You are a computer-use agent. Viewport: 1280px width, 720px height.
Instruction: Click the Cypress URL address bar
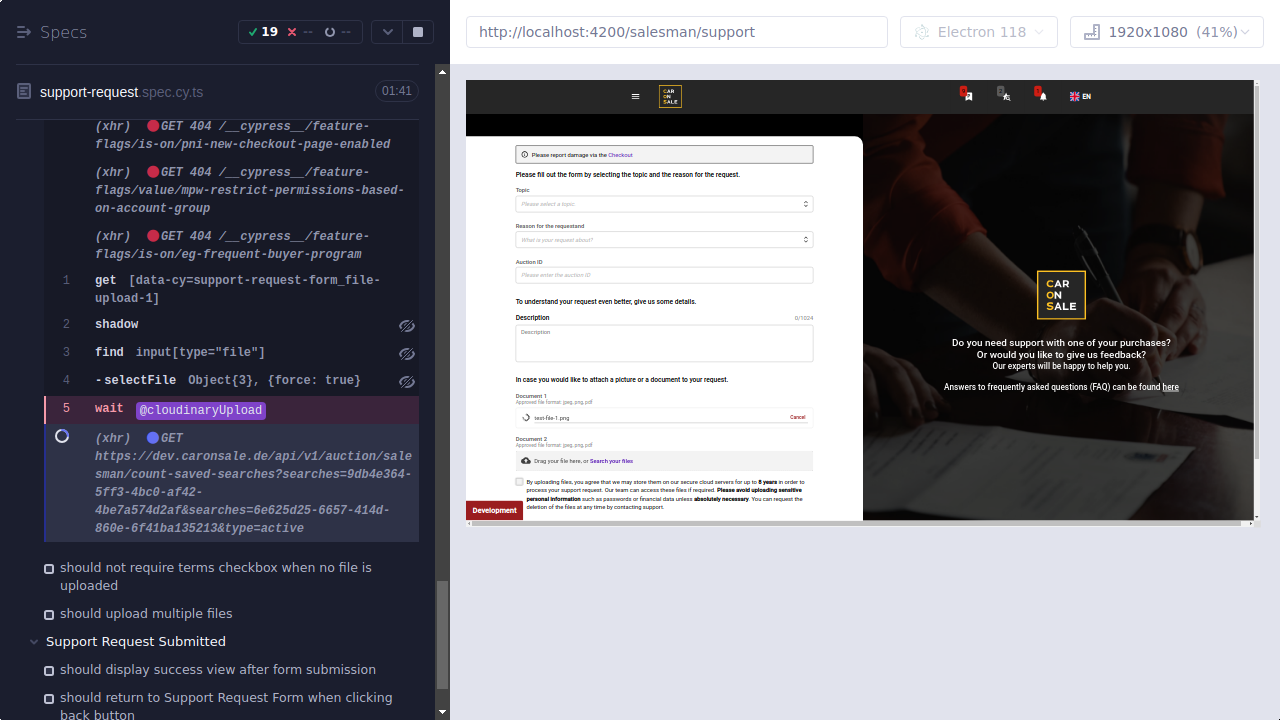[676, 31]
